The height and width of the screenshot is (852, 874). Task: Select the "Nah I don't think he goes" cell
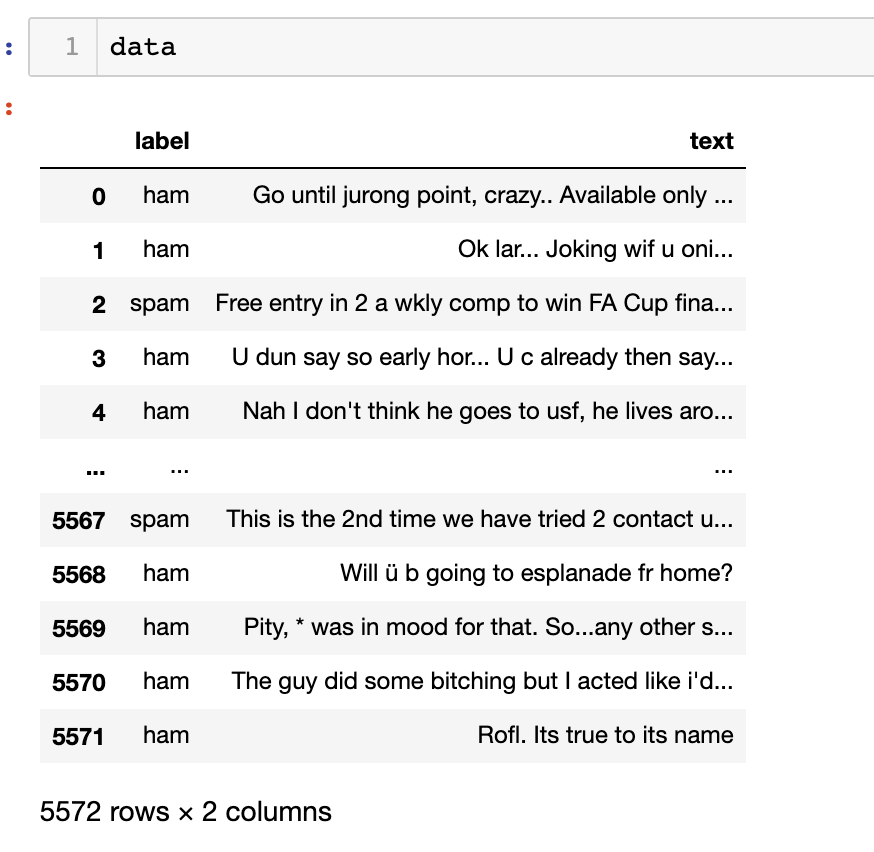coord(487,411)
